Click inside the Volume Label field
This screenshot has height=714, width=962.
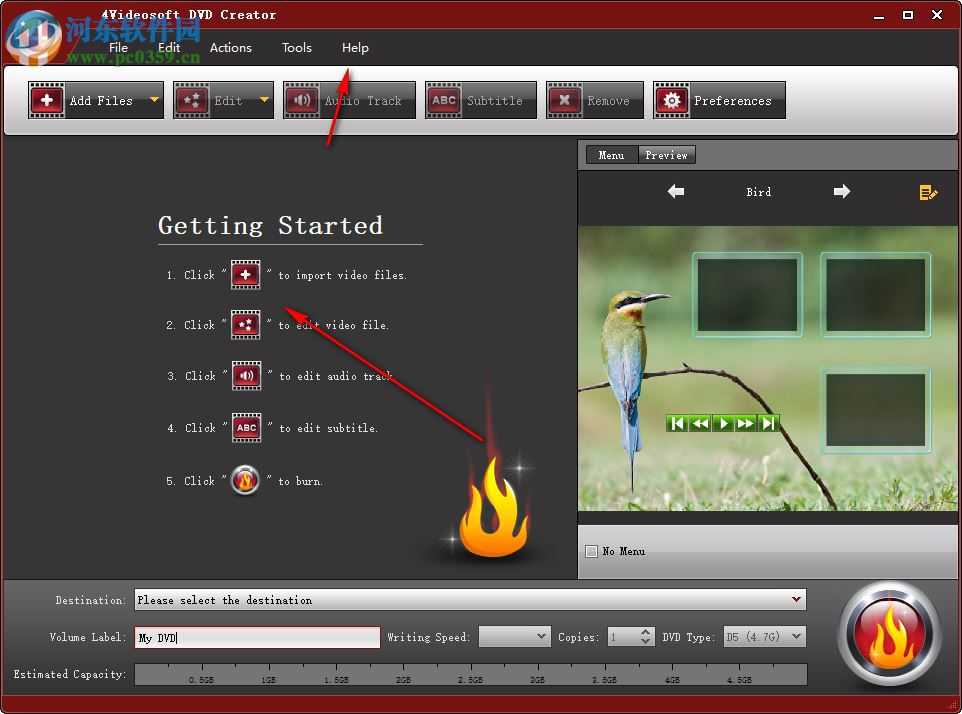[255, 636]
